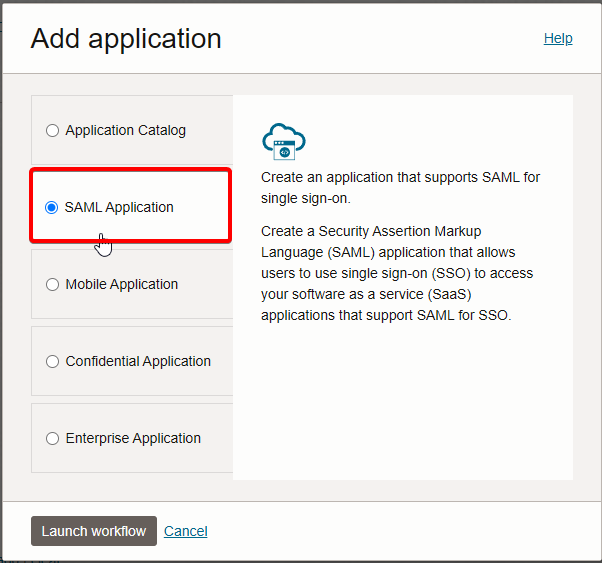The width and height of the screenshot is (602, 563).
Task: Select the Enterprise Application radio button
Action: point(52,438)
